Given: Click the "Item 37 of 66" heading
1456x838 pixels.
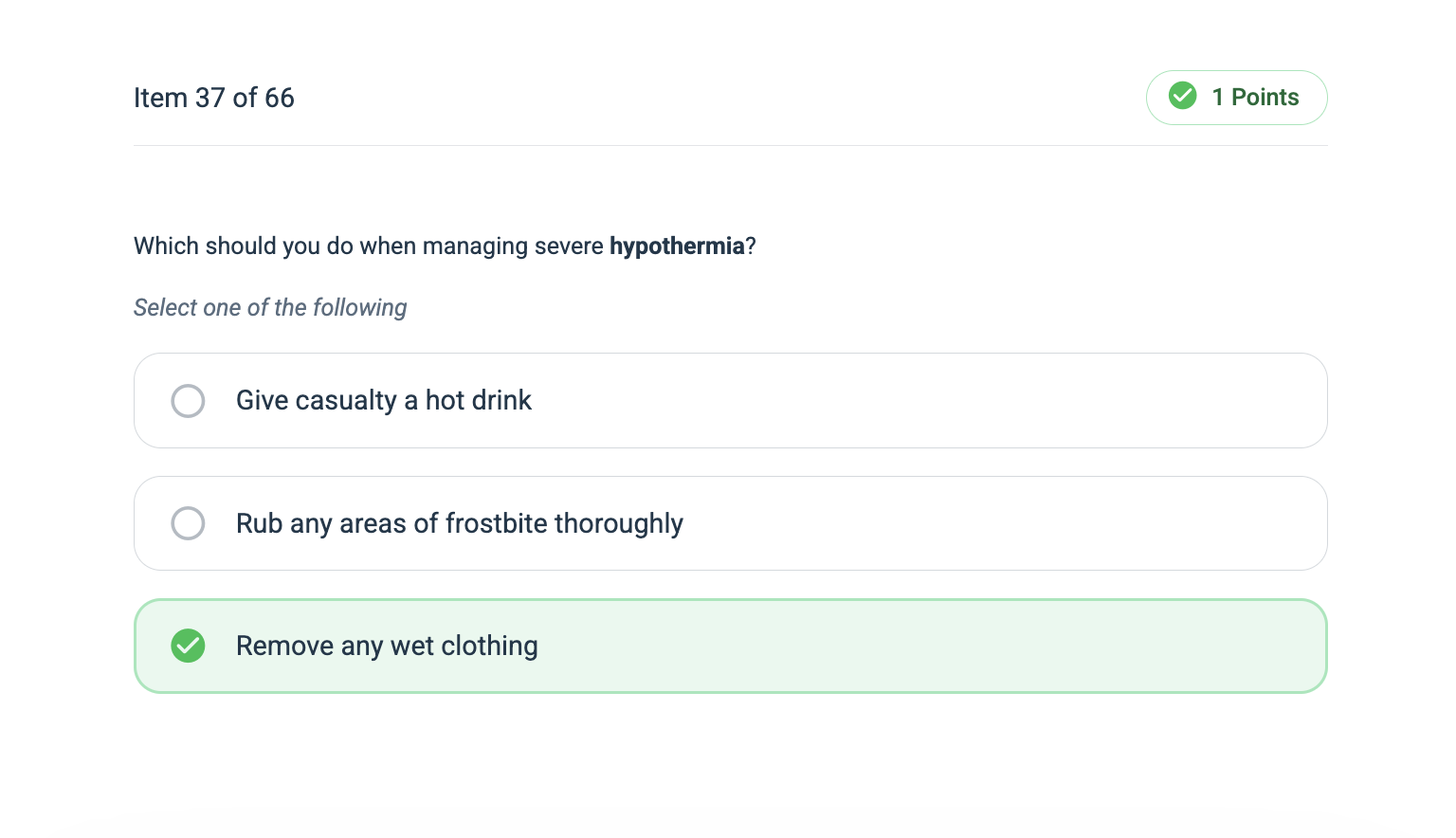Looking at the screenshot, I should coord(213,98).
